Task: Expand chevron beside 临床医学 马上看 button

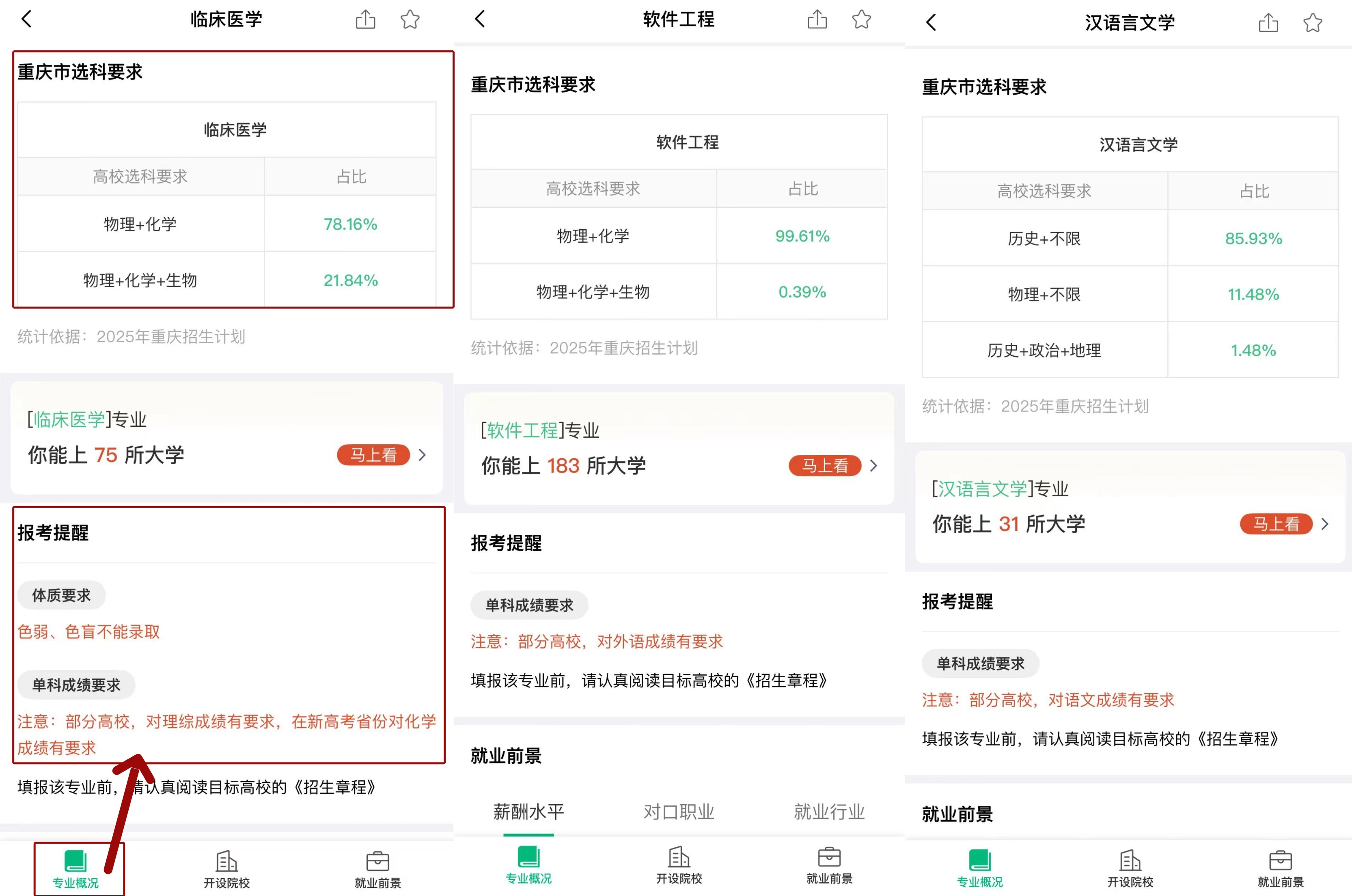Action: click(422, 455)
